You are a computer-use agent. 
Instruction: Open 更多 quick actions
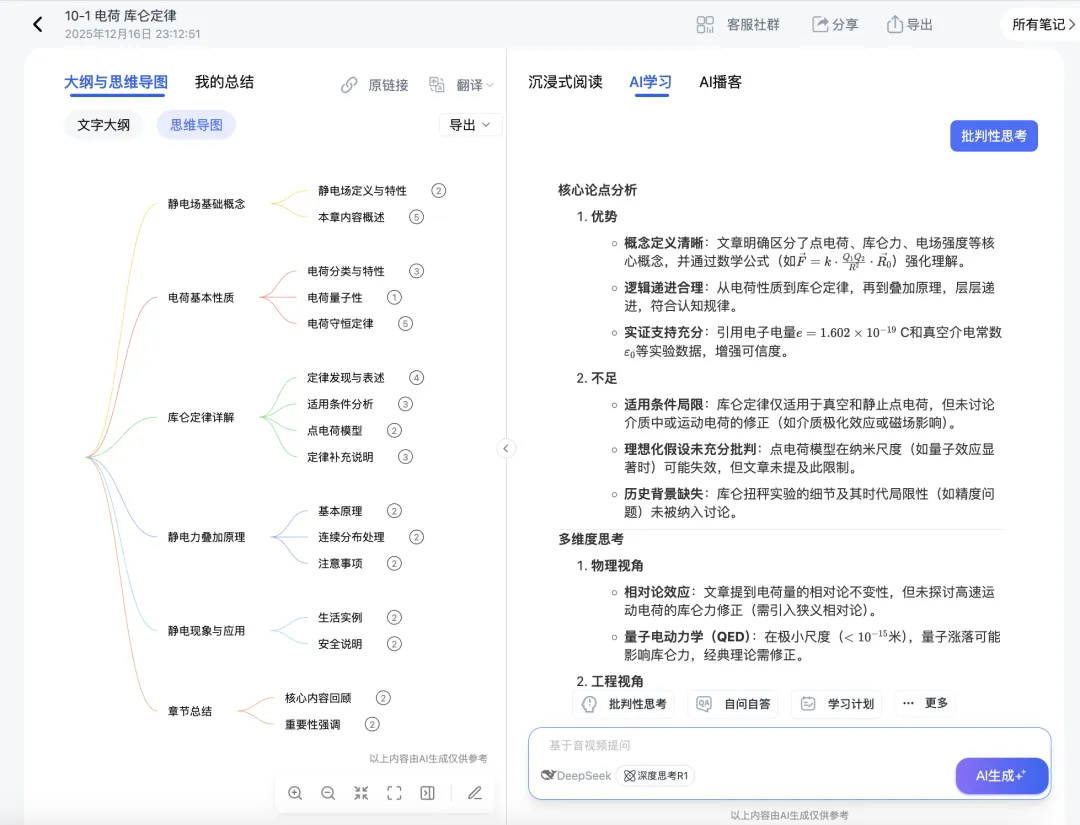[x=925, y=703]
